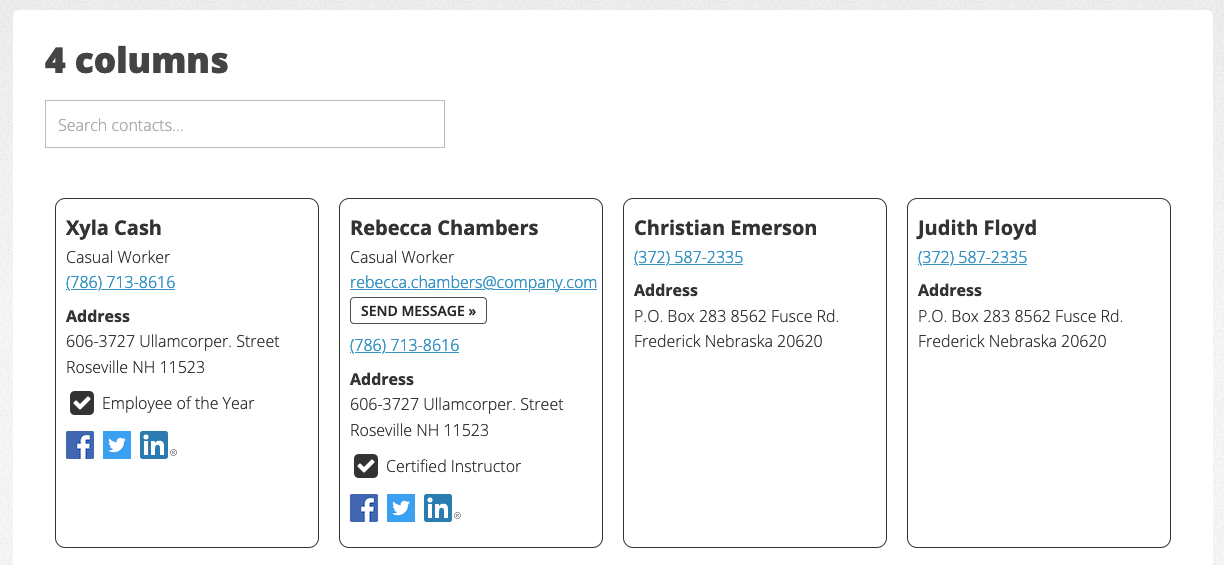Open rebecca.chambers@company.com email link
This screenshot has width=1224, height=565.
(473, 283)
